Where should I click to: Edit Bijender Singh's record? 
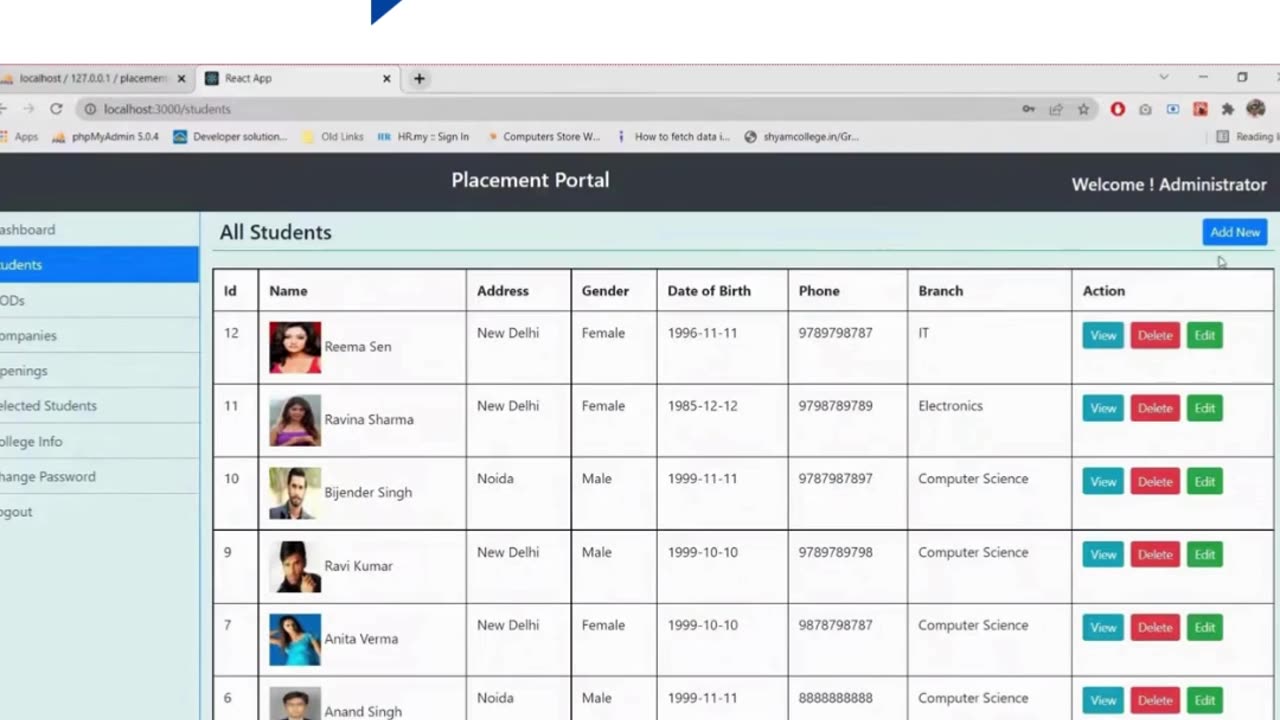1205,481
